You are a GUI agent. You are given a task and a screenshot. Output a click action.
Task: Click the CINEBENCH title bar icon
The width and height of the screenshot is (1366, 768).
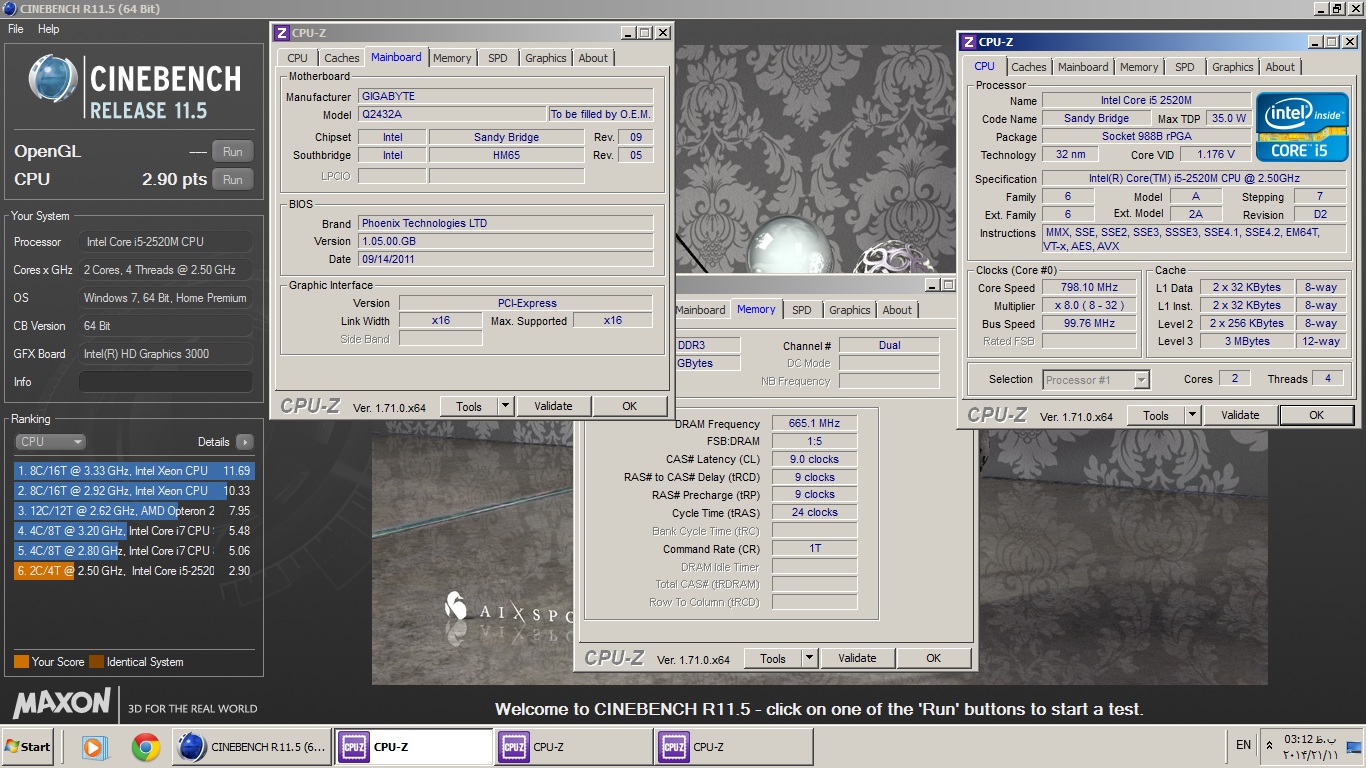(8, 9)
